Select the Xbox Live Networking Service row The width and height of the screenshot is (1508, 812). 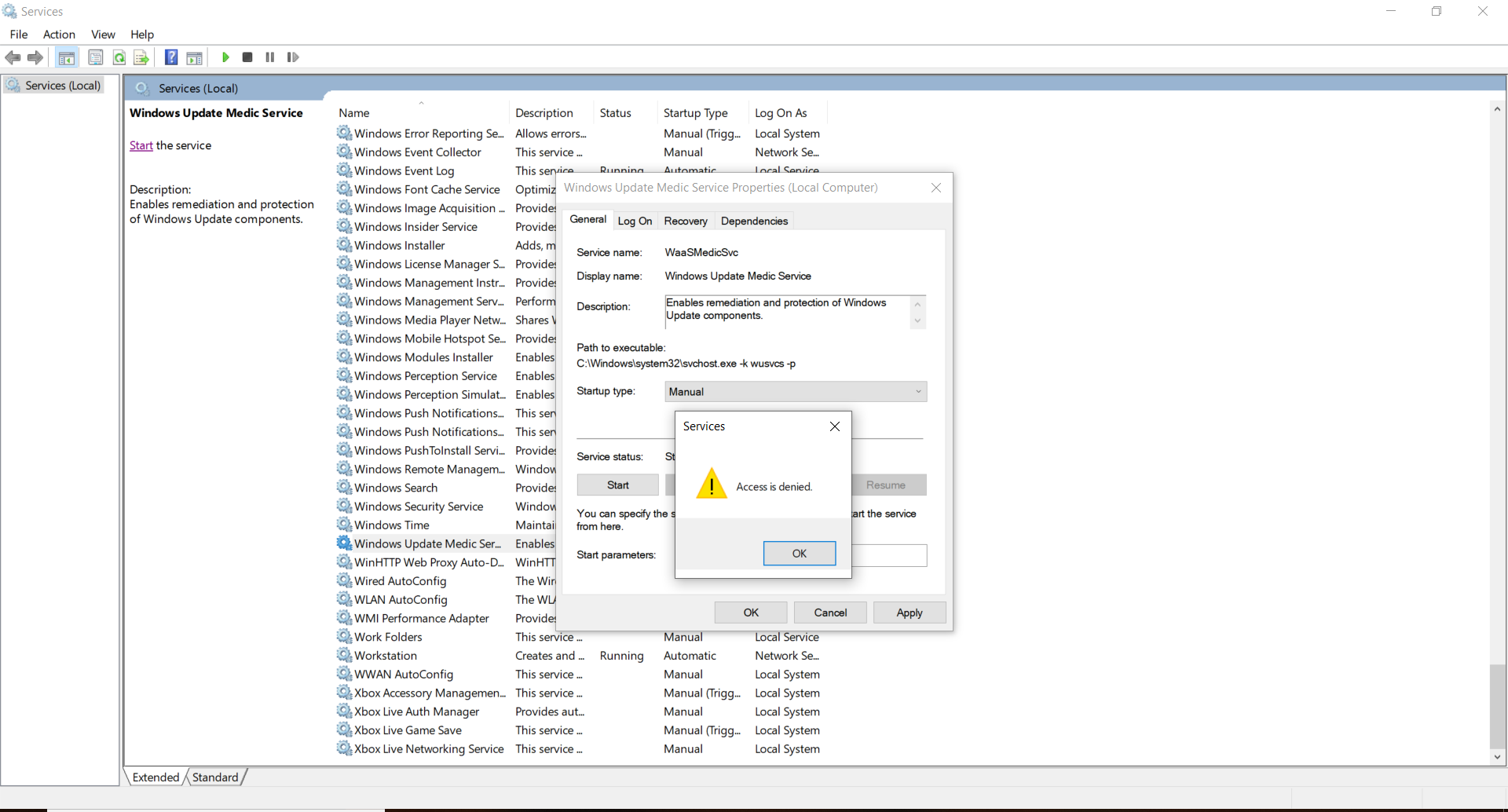(x=580, y=749)
